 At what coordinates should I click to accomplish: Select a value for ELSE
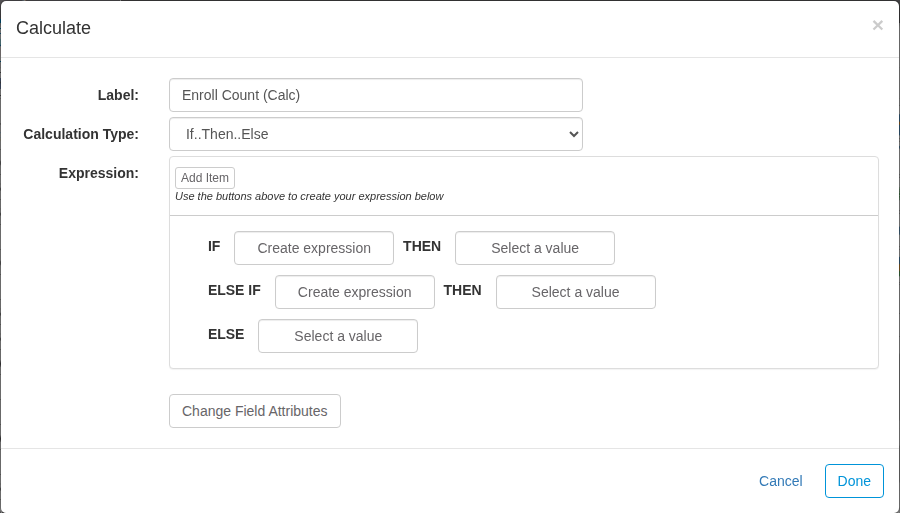(x=338, y=336)
